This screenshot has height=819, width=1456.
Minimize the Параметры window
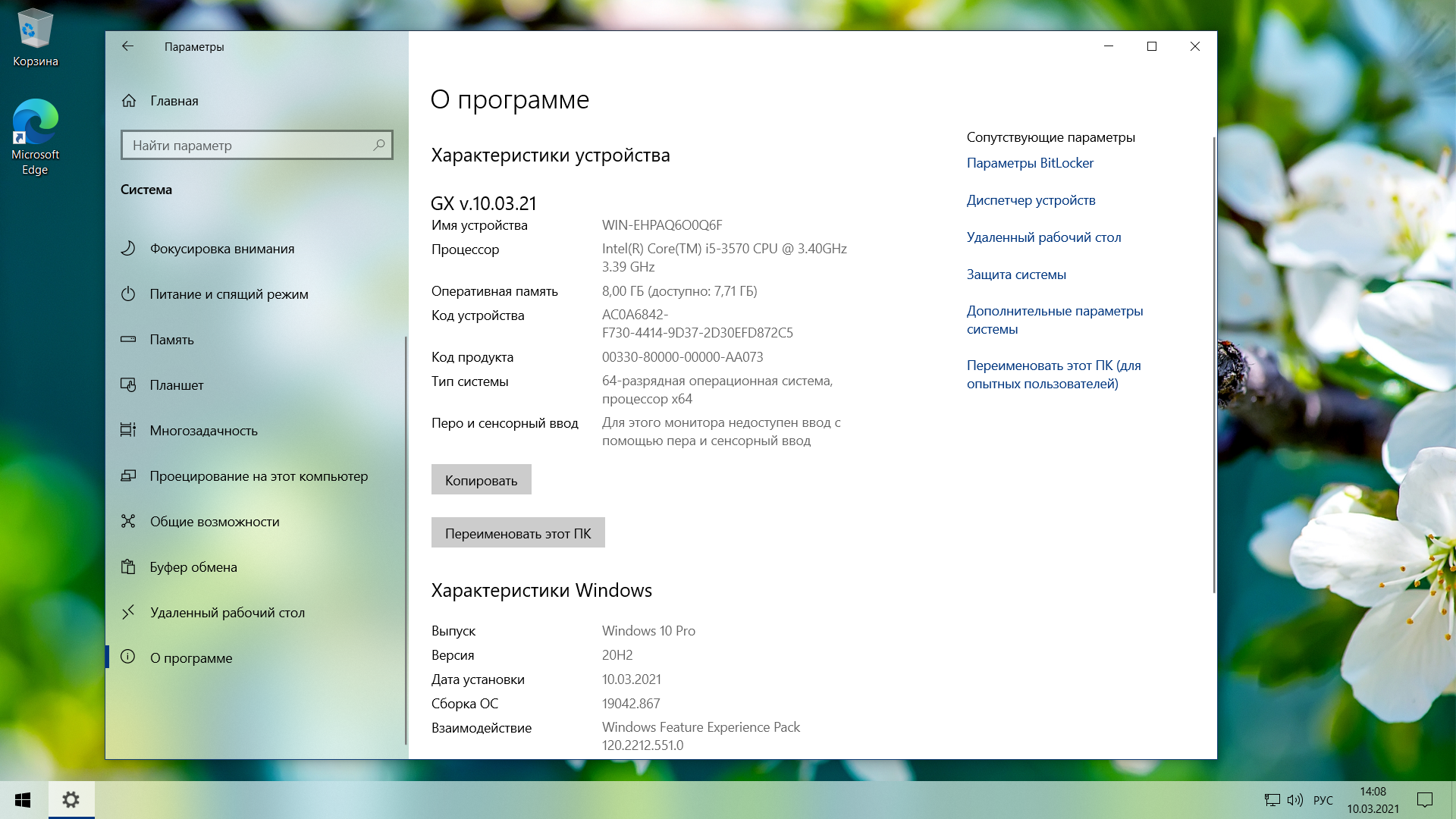pyautogui.click(x=1109, y=46)
